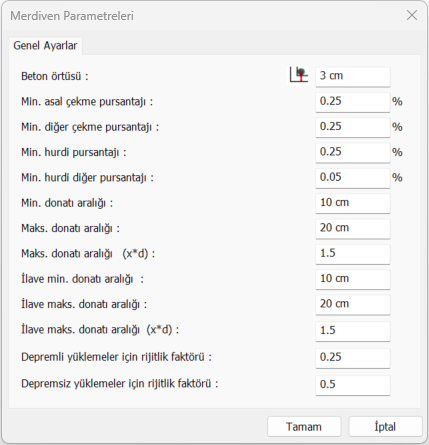Click the Min. hurdi diğer pursantajı field
Image resolution: width=429 pixels, height=445 pixels.
[353, 178]
